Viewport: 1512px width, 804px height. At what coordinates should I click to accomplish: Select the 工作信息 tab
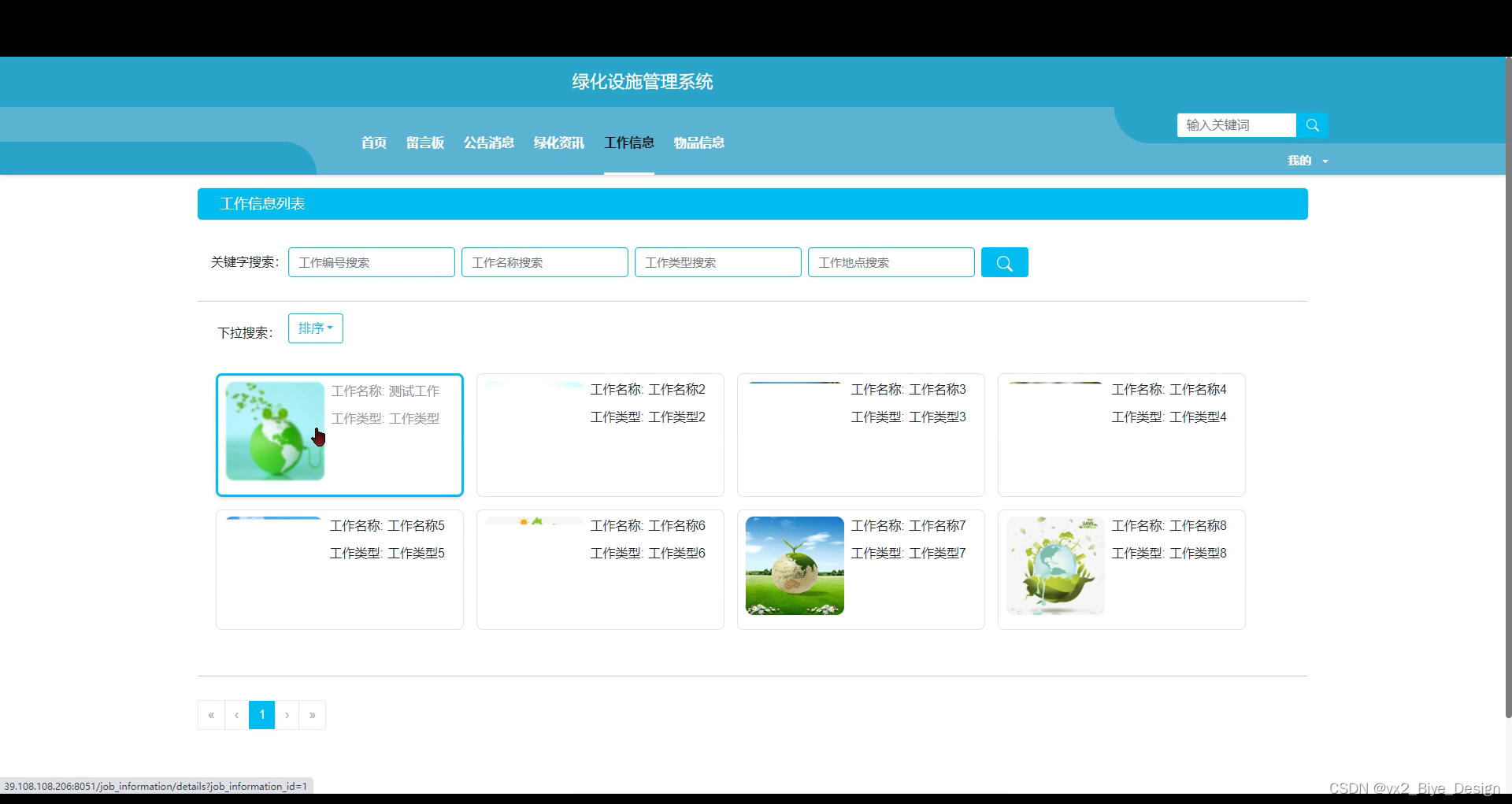(628, 143)
